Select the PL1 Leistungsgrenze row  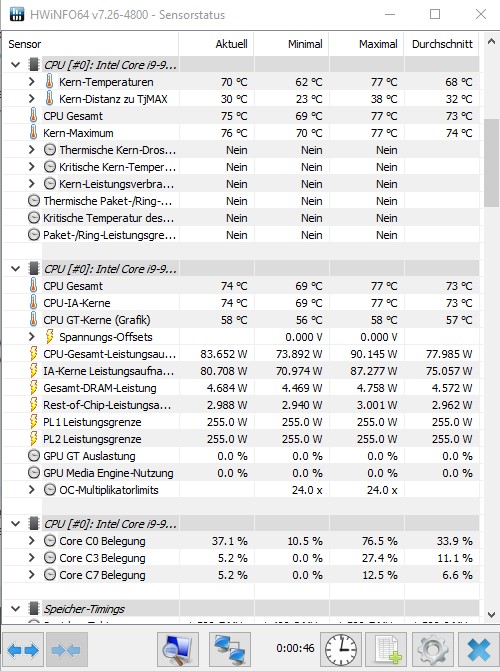coord(241,422)
